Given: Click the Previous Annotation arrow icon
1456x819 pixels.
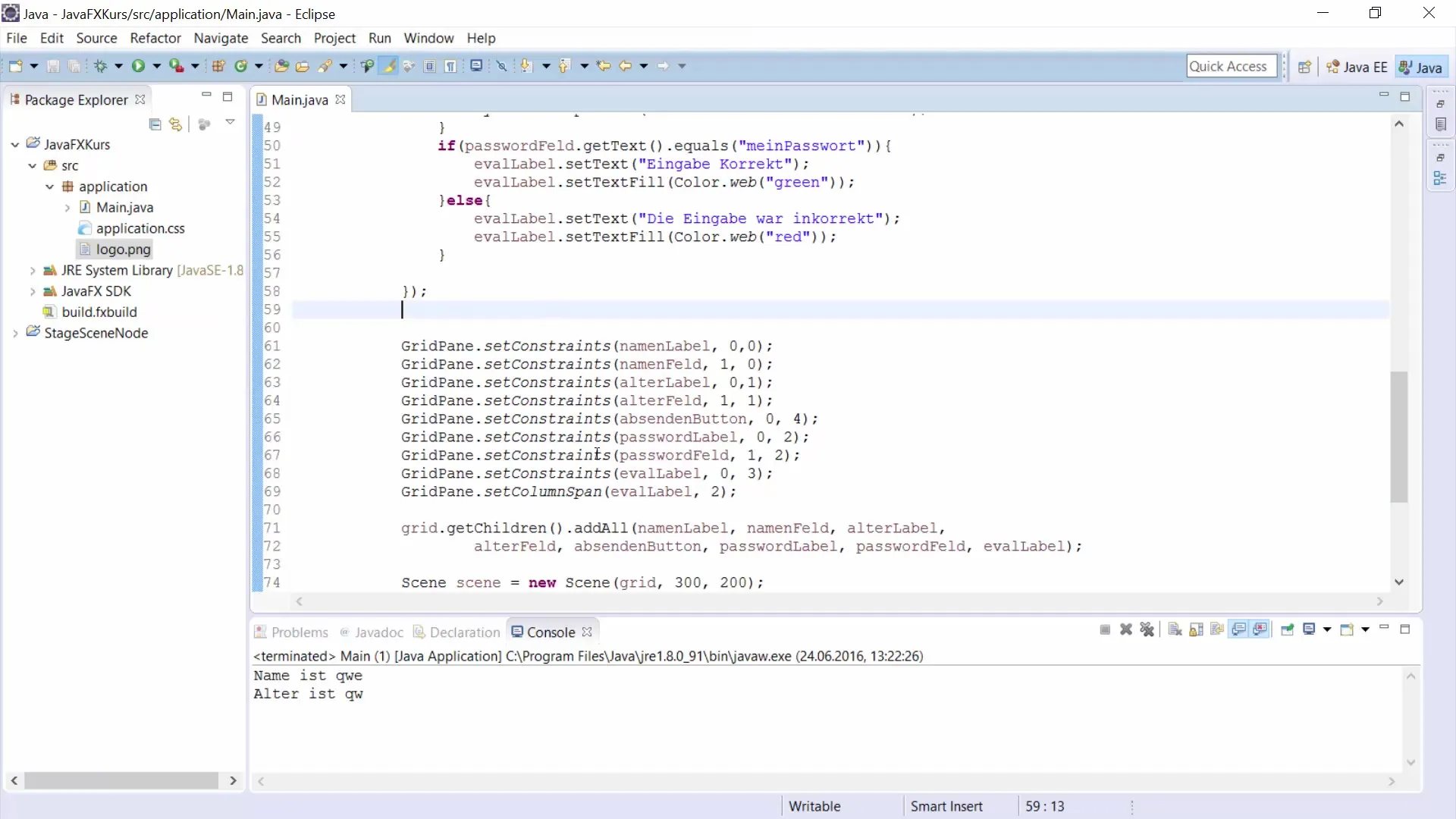Looking at the screenshot, I should (564, 66).
